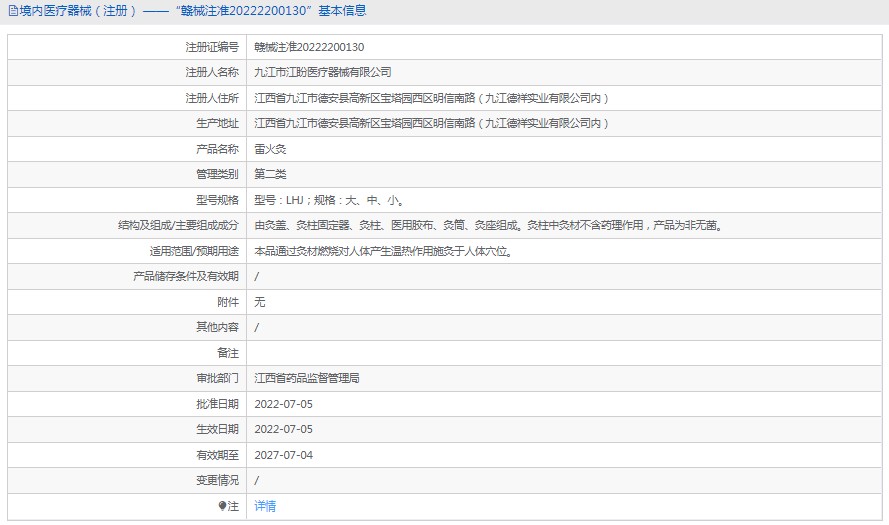The height and width of the screenshot is (525, 889).
Task: Select approval department 江西省药品监督管理局
Action: coord(307,379)
